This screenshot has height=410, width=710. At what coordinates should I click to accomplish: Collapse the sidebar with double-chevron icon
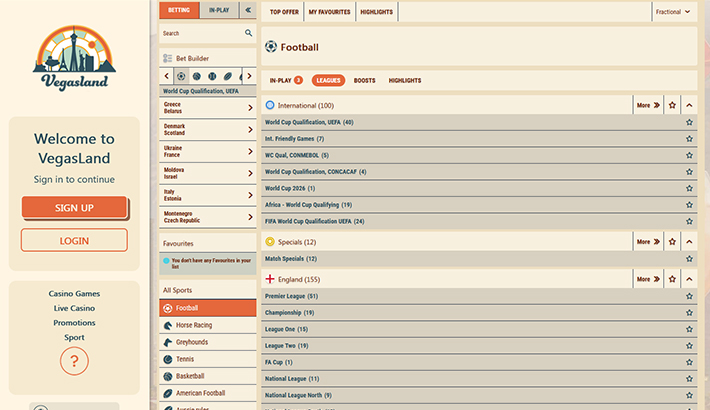click(247, 10)
